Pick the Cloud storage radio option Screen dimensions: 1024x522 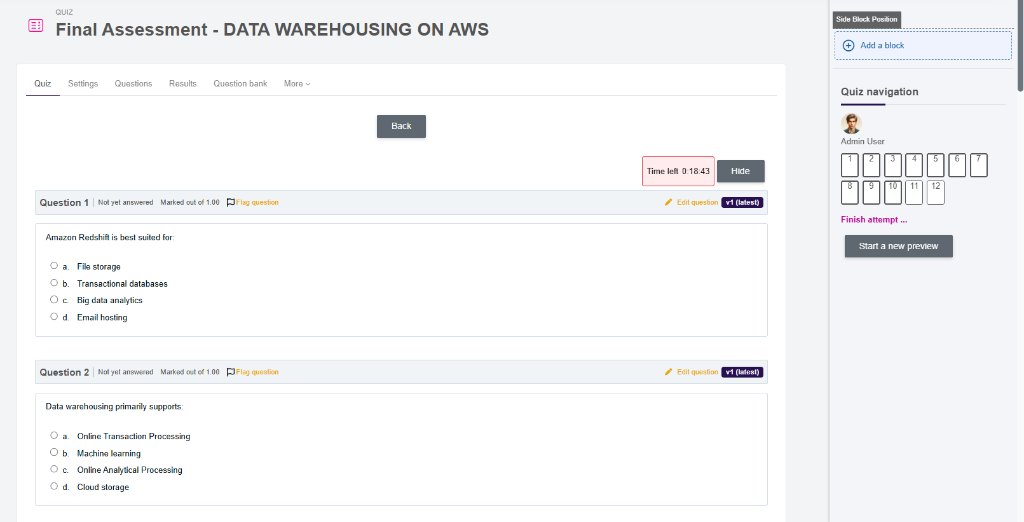click(54, 486)
